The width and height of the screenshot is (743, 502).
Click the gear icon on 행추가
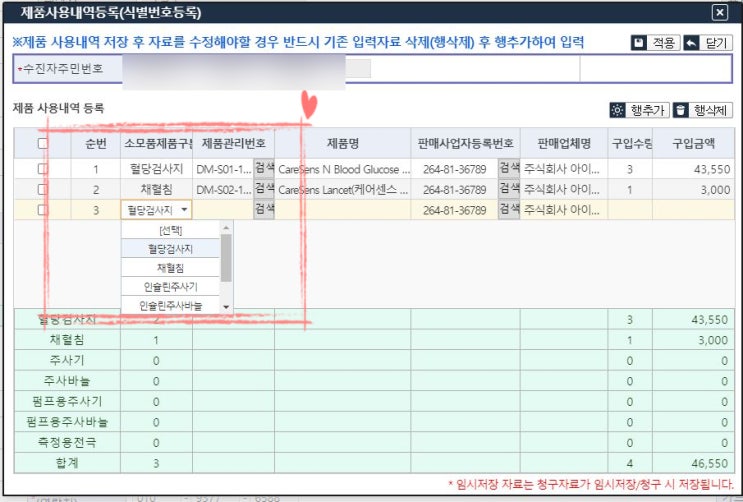617,110
